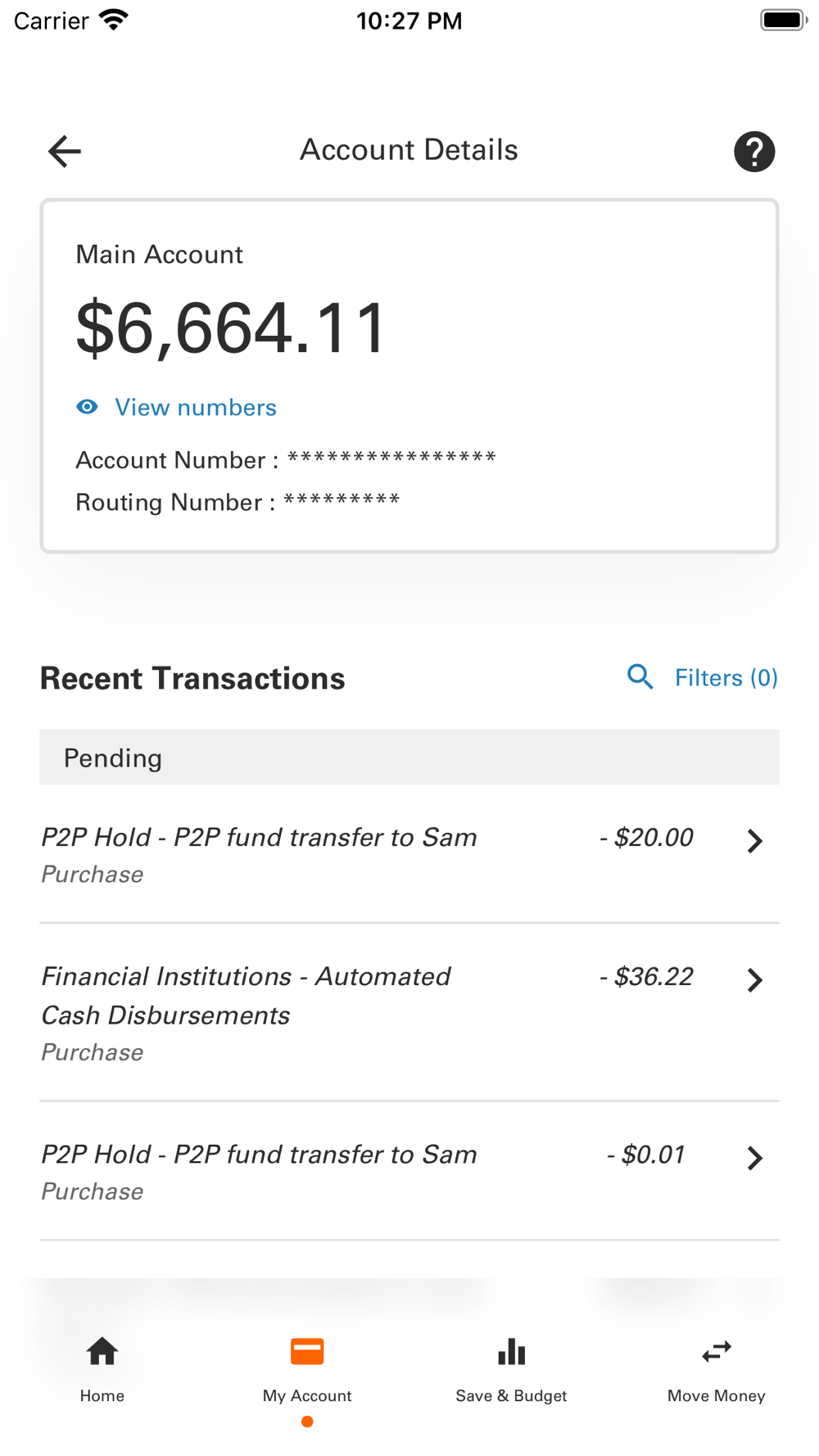Tap the search magnifier icon
This screenshot has width=819, height=1456.
[x=640, y=677]
